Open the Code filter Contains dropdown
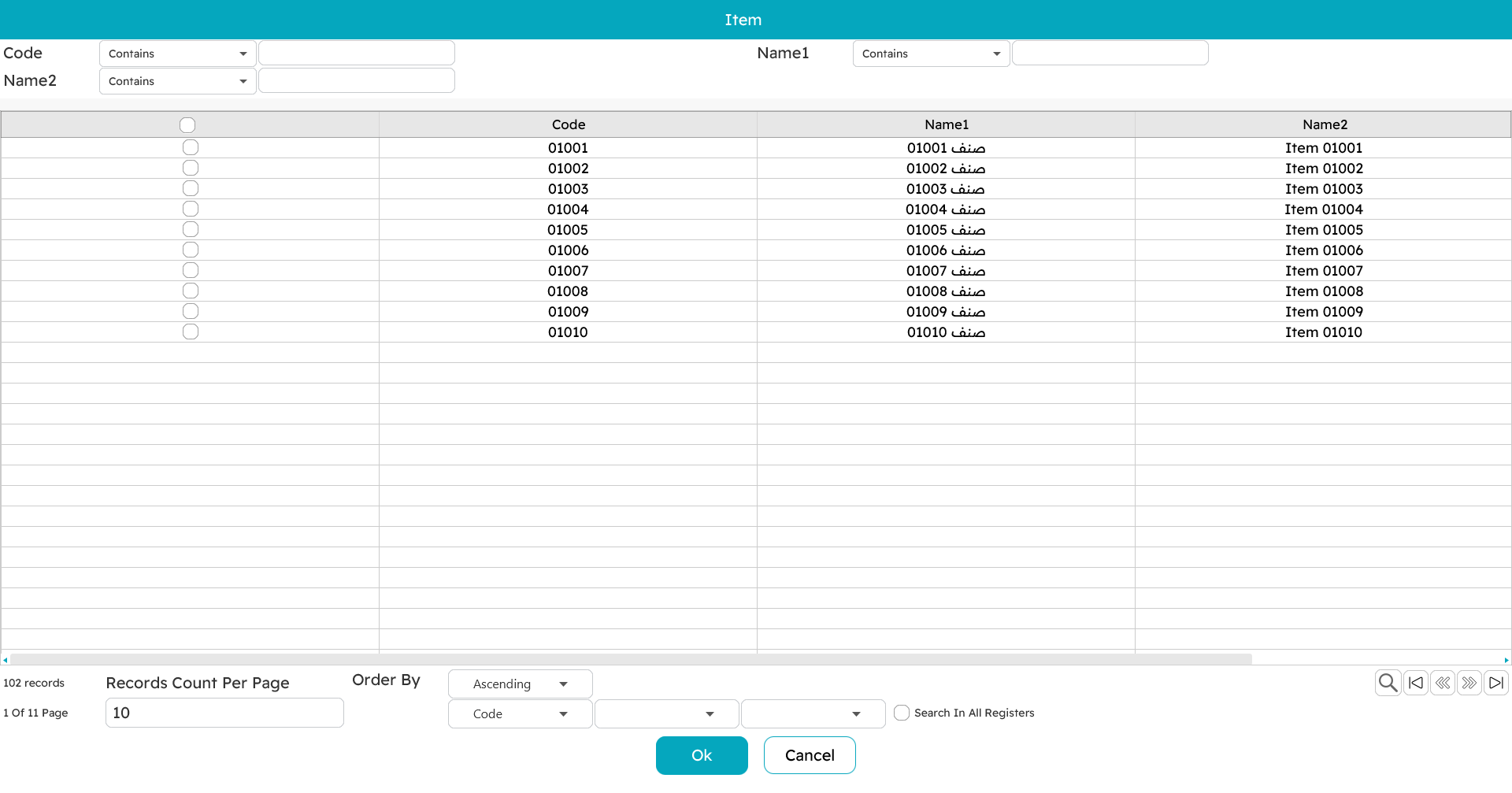This screenshot has height=793, width=1512. point(178,54)
